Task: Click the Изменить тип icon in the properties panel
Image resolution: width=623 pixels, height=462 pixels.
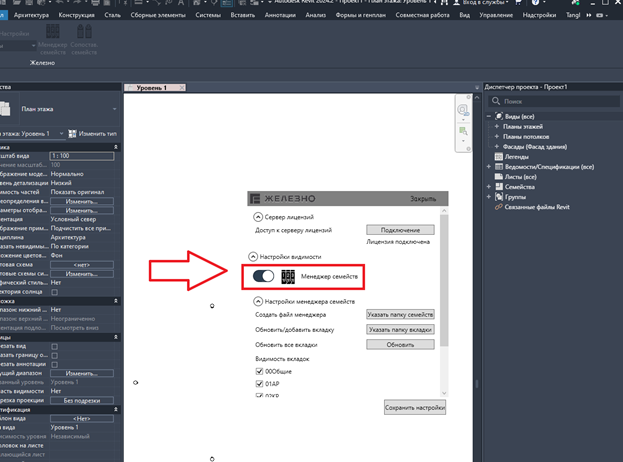Action: coord(72,133)
